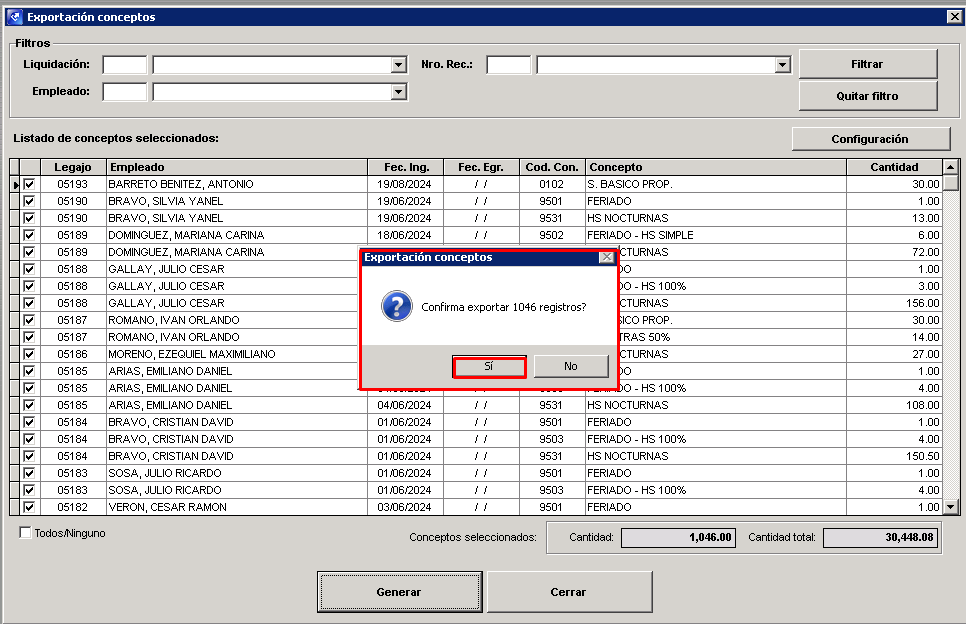This screenshot has height=624, width=966.
Task: Select the 150.50 quantity cell
Action: pyautogui.click(x=895, y=456)
